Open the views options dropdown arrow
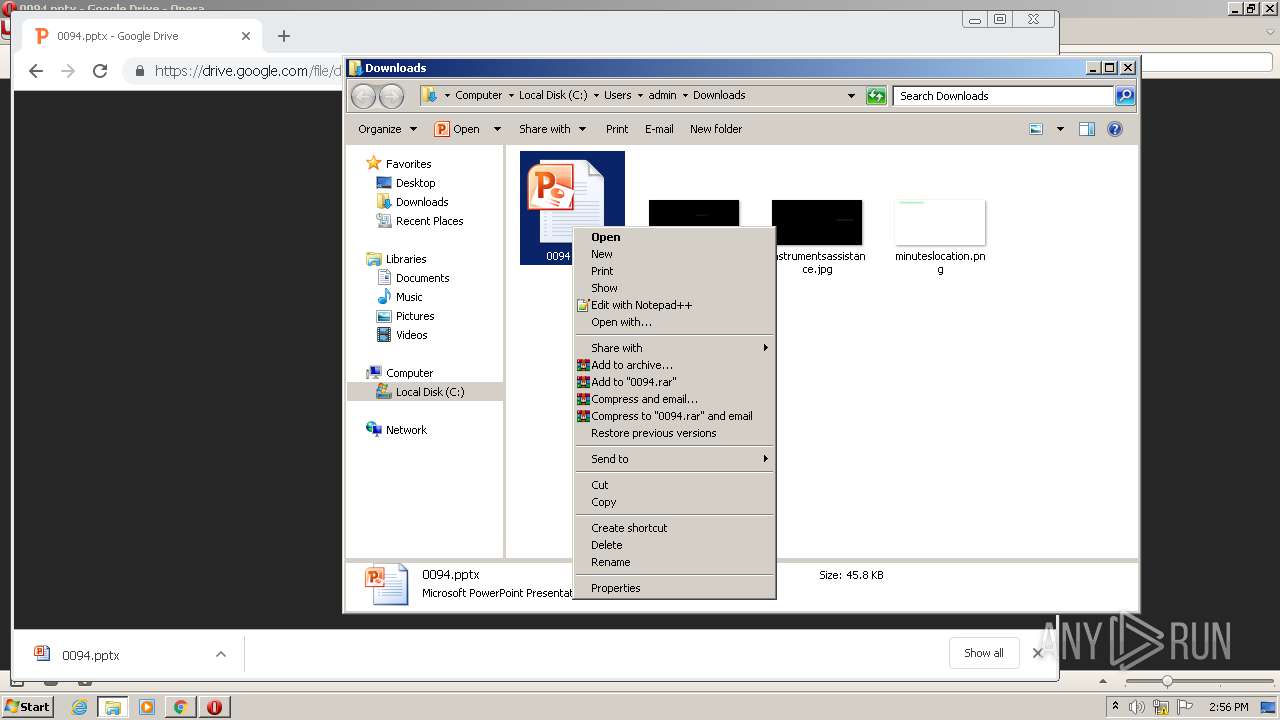The width and height of the screenshot is (1280, 720). coord(1060,129)
